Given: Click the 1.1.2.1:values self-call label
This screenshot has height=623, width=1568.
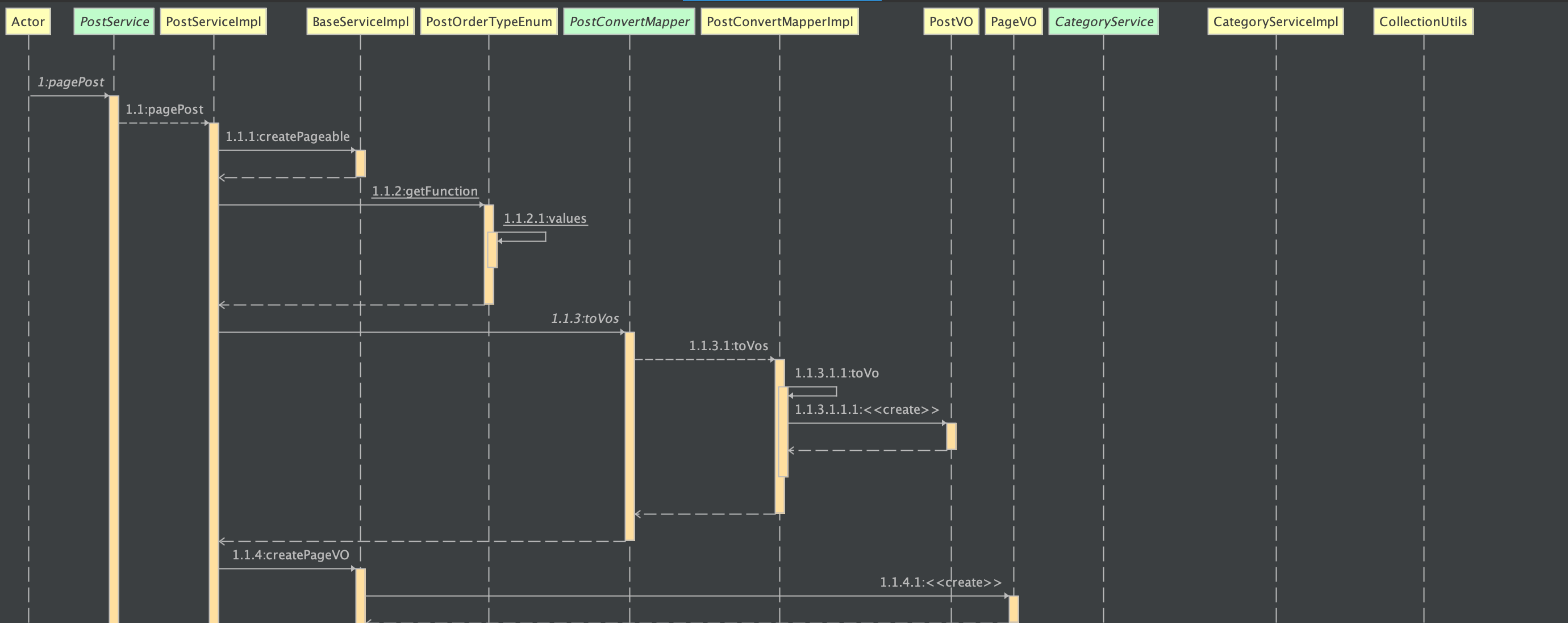Looking at the screenshot, I should coord(545,219).
